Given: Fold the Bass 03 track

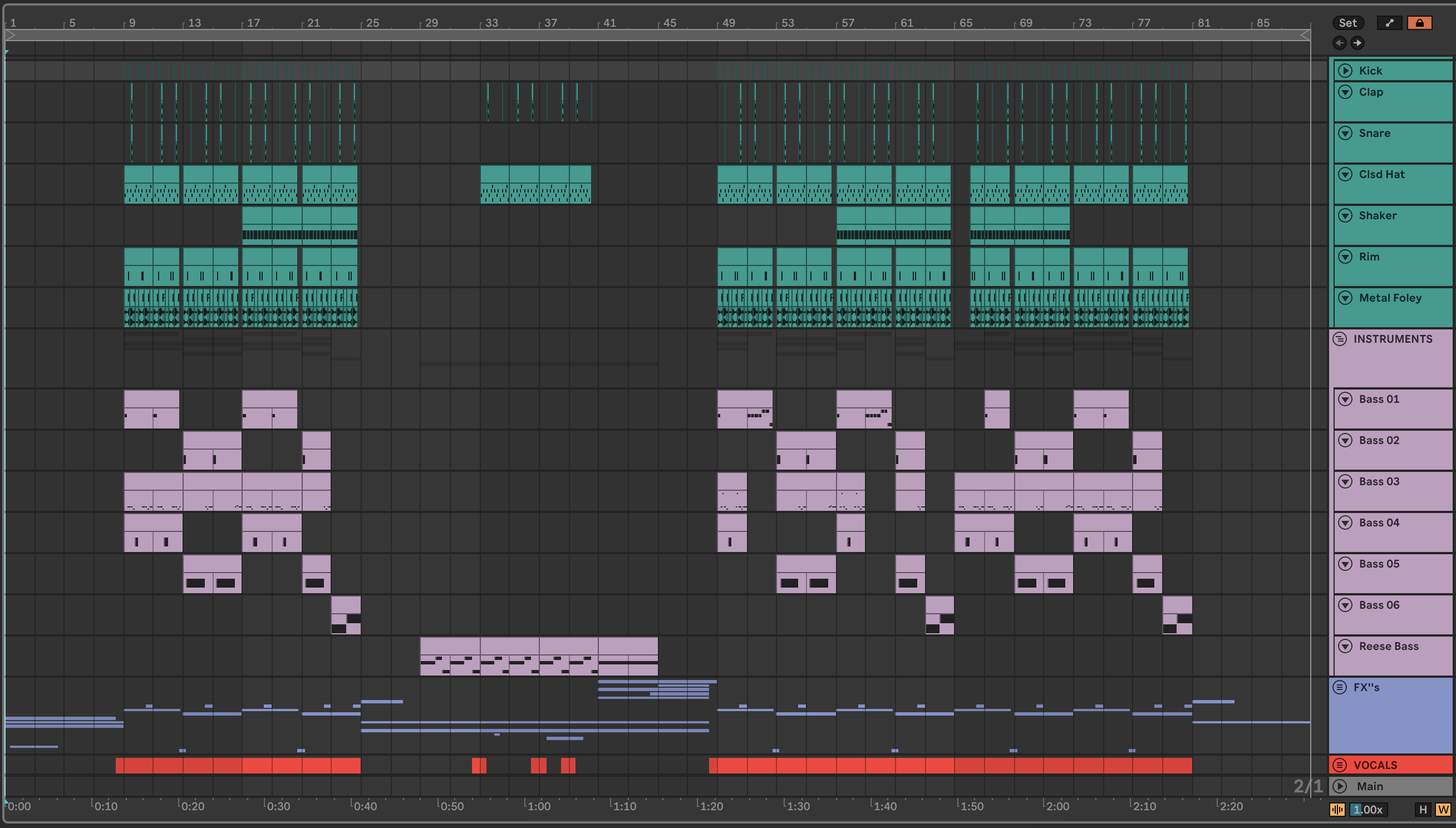Looking at the screenshot, I should tap(1345, 482).
